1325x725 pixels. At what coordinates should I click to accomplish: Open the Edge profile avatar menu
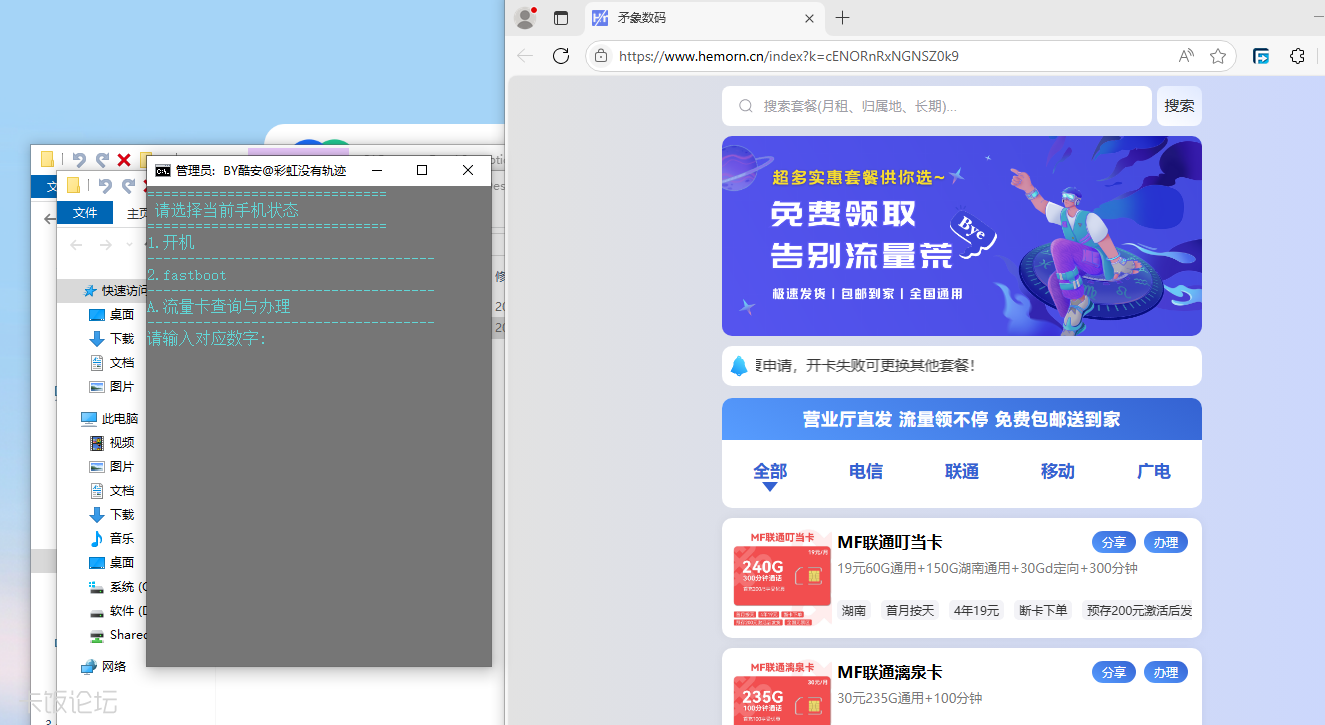pos(524,18)
